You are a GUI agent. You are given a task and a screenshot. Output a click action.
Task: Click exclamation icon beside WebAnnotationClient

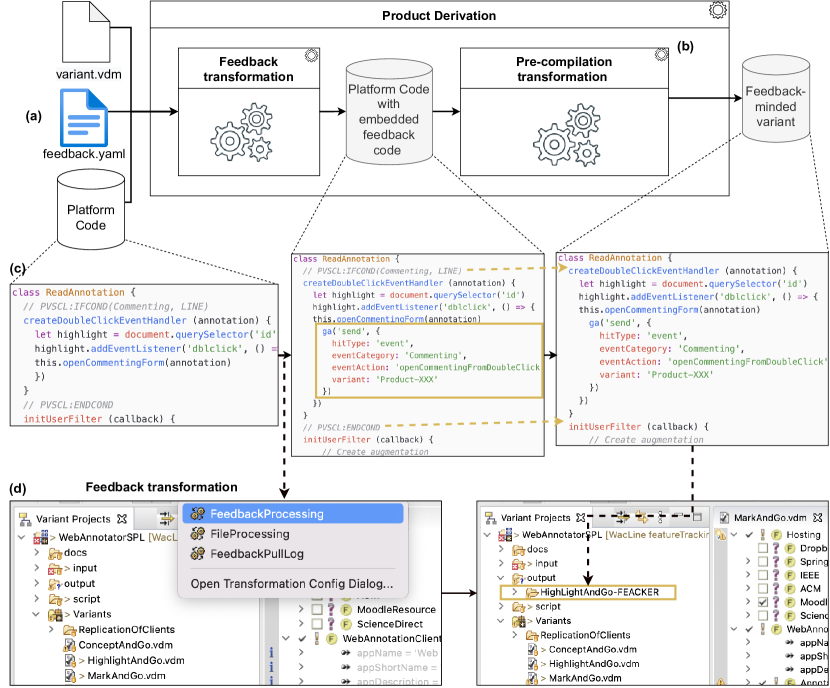(317, 638)
